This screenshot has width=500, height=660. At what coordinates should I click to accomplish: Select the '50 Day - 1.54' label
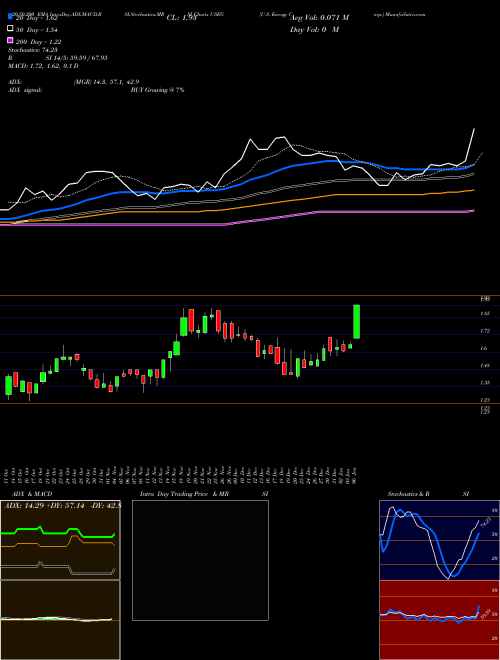point(37,30)
